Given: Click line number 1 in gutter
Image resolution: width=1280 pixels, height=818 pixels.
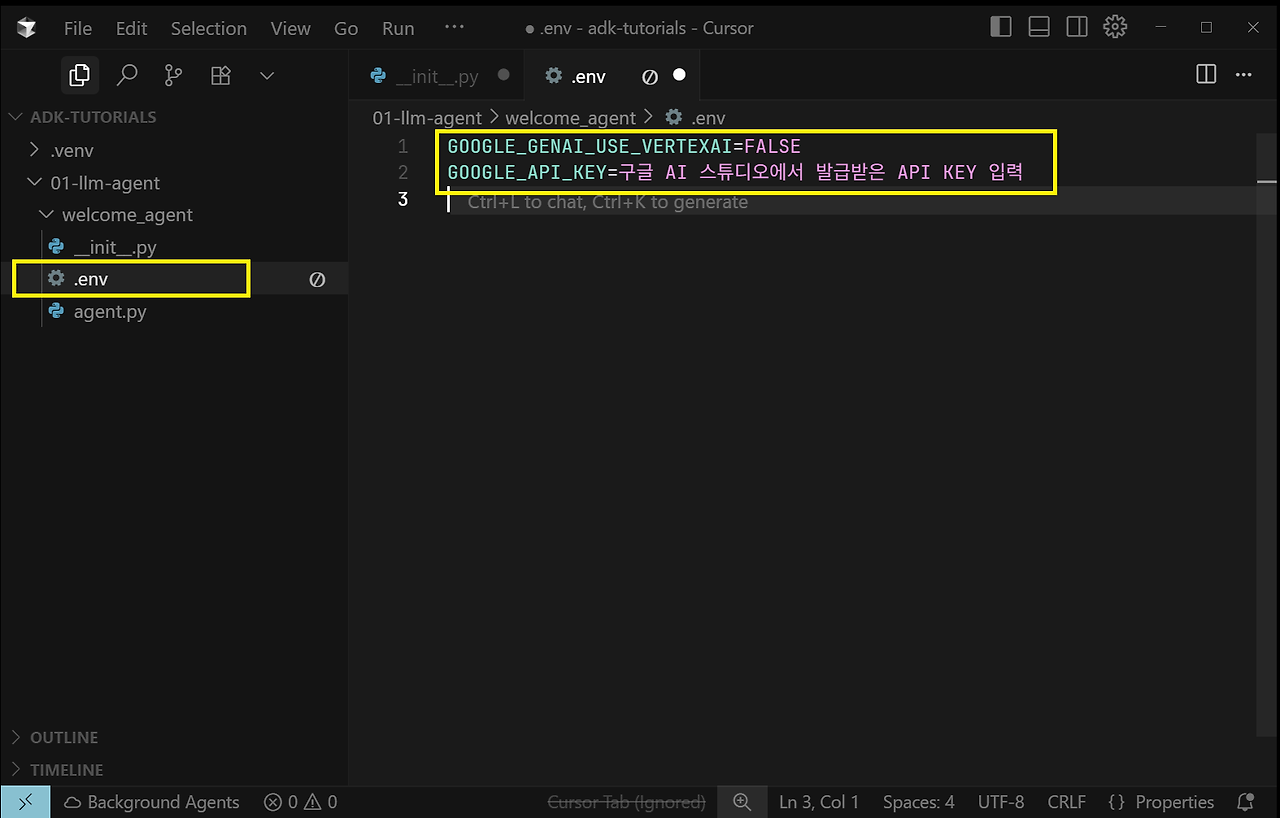Looking at the screenshot, I should coord(403,146).
